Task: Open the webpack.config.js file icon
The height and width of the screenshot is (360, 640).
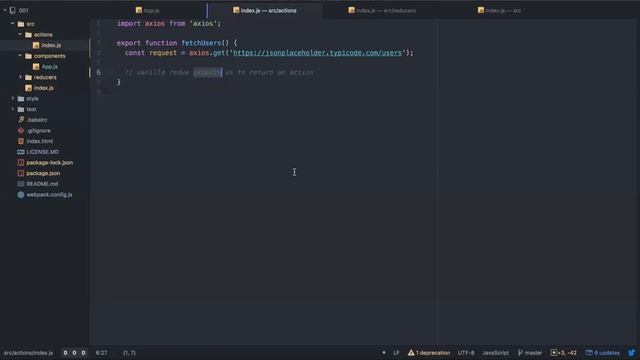Action: coord(21,195)
